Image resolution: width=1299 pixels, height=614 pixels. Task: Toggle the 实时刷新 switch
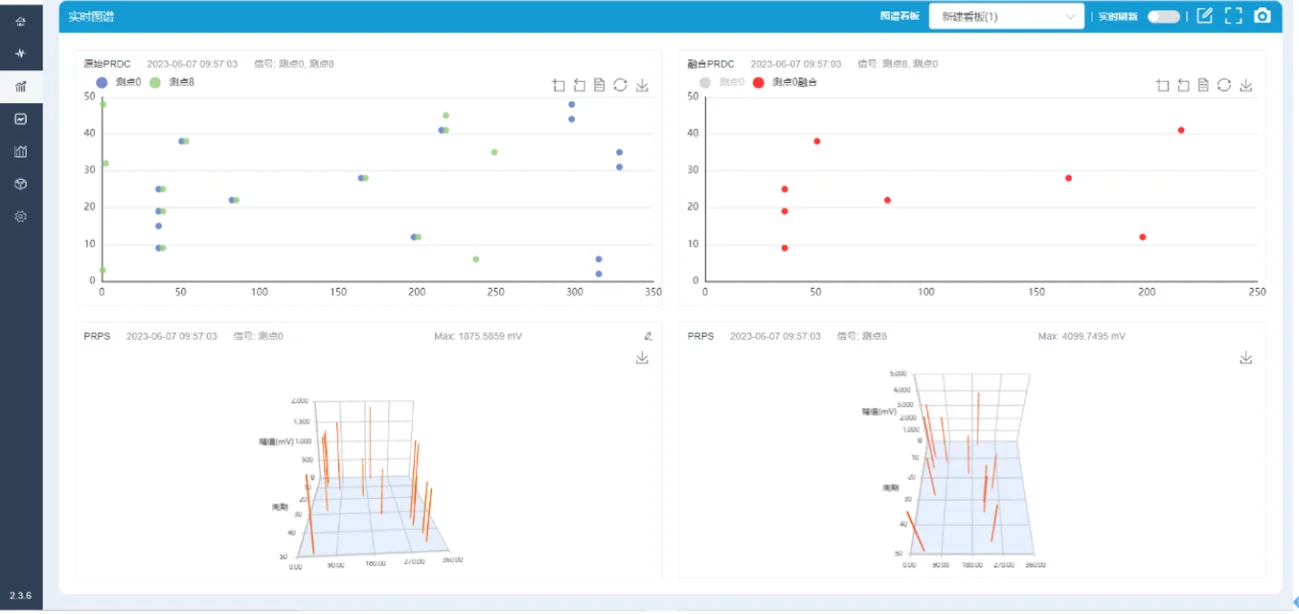pos(1163,17)
